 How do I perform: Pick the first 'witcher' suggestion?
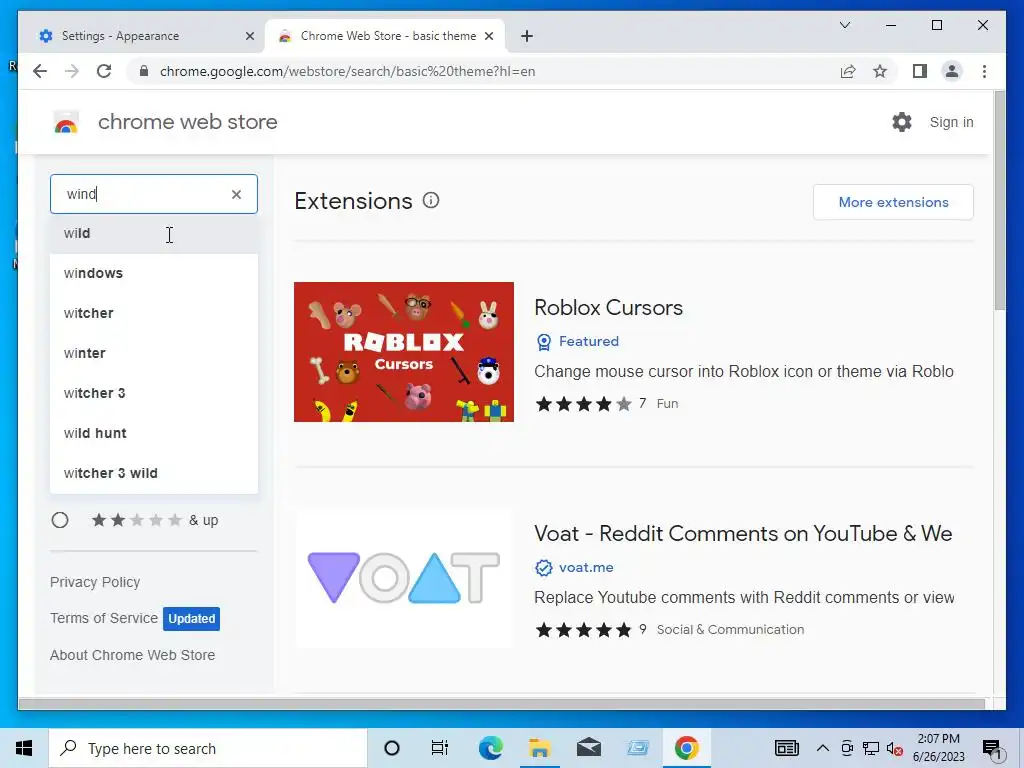[154, 313]
